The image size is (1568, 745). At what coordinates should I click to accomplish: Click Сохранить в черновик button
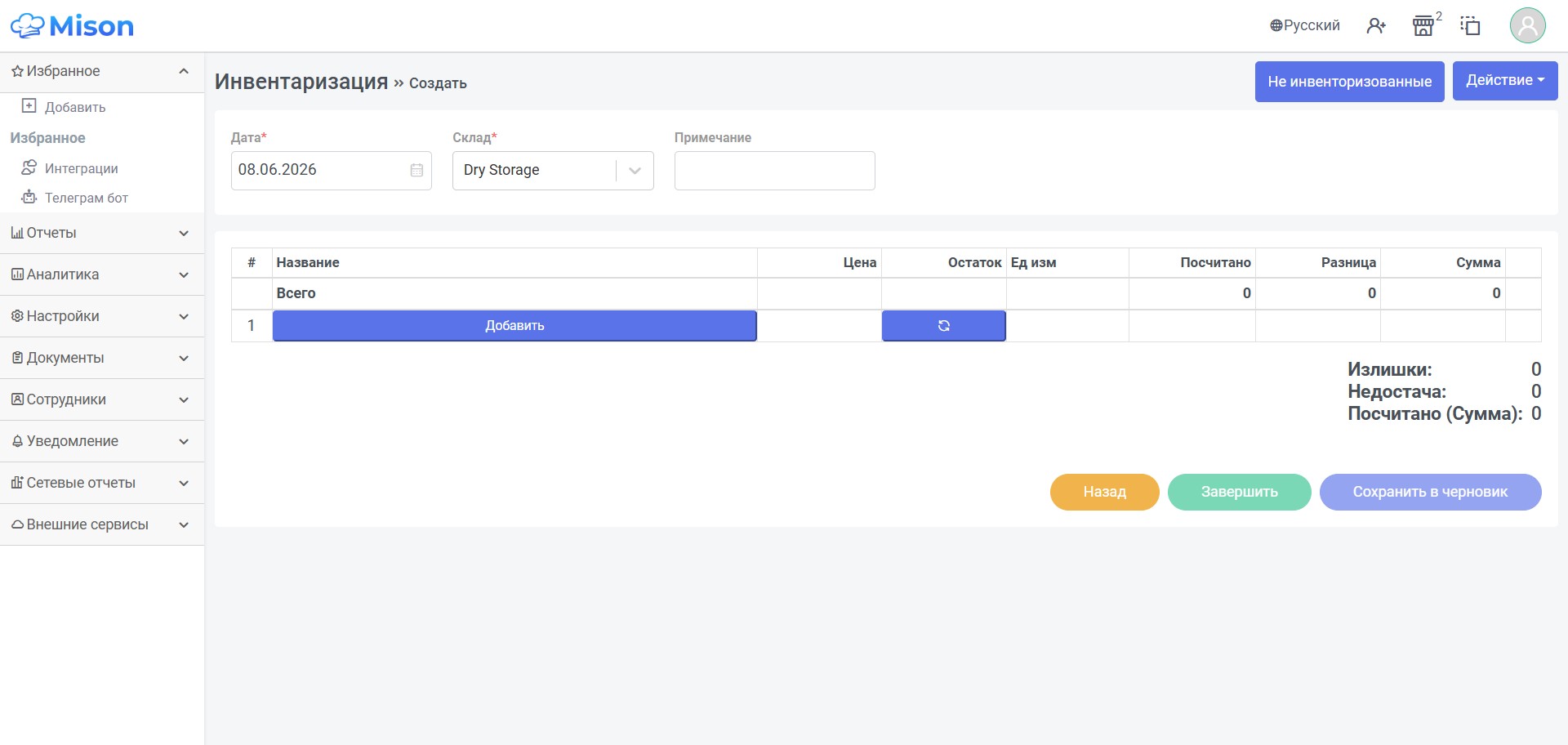pos(1430,492)
